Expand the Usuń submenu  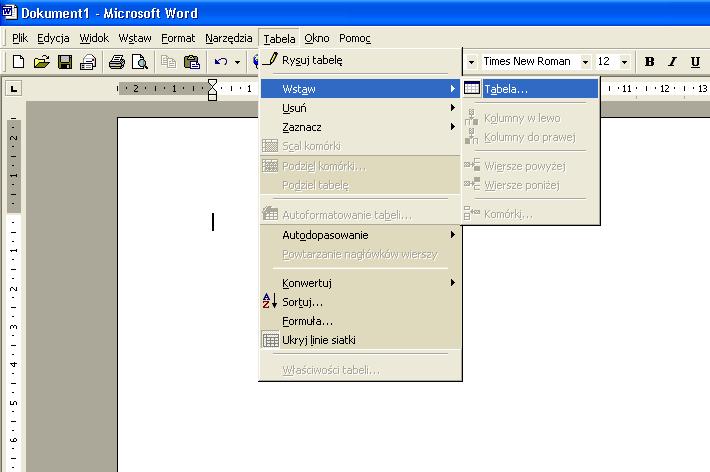pos(360,108)
